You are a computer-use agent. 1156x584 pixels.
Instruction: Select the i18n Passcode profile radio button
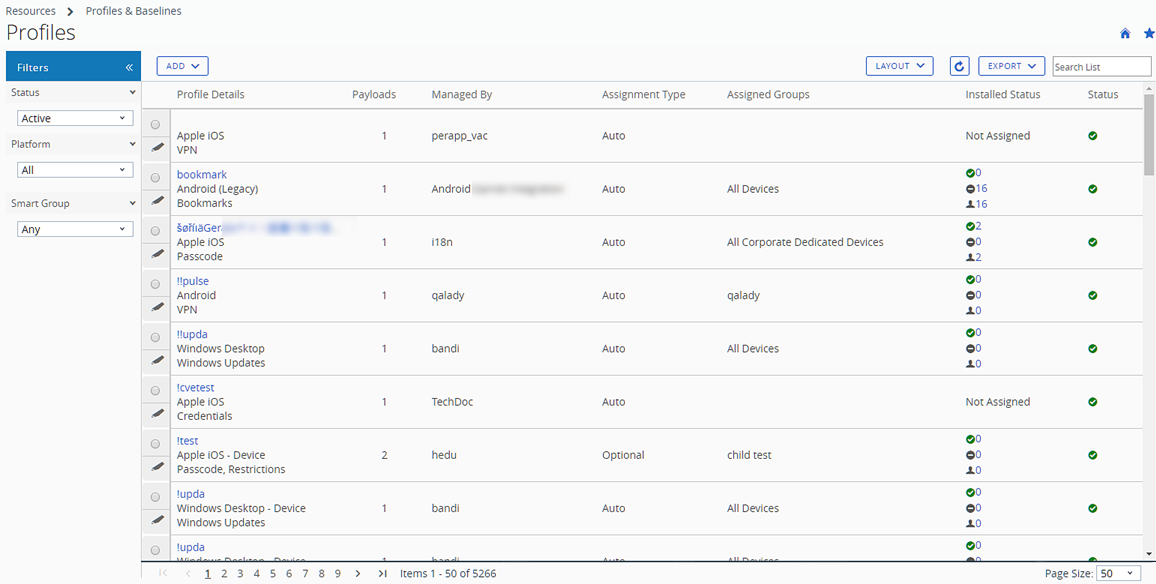[155, 230]
